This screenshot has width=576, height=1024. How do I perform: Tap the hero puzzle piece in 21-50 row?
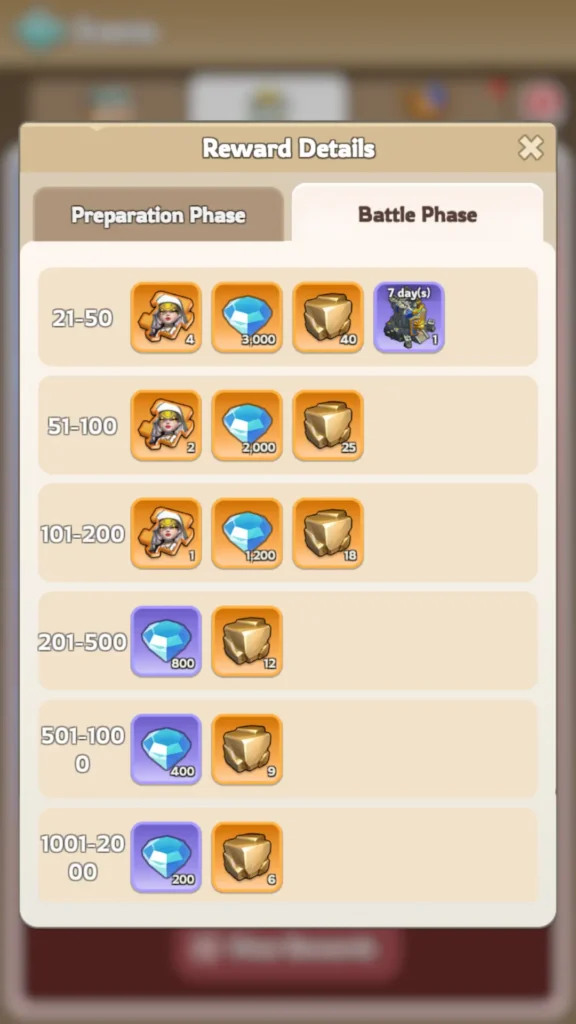tap(166, 317)
